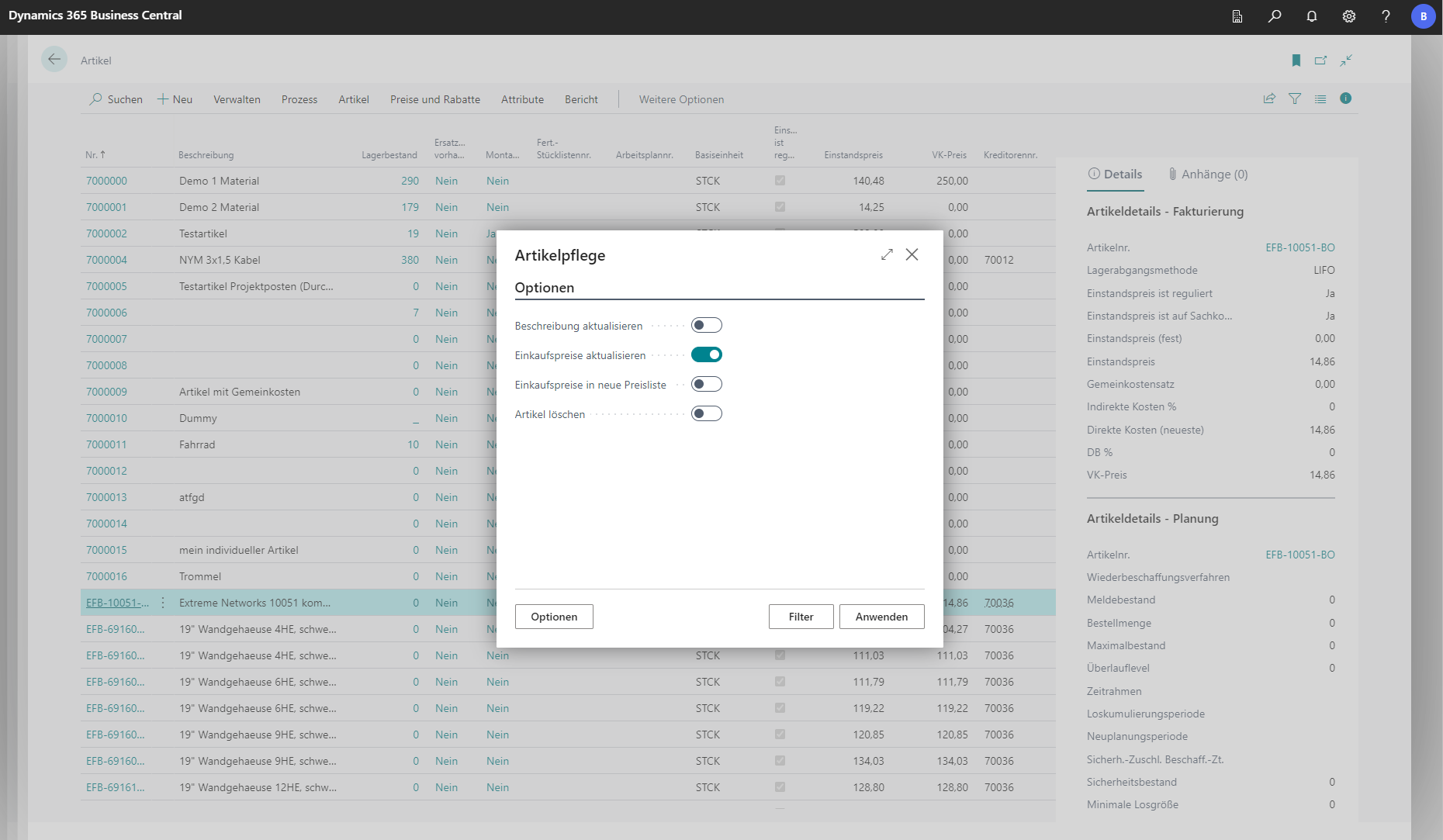Expand Weitere Optionen in action bar
The image size is (1443, 840).
(x=681, y=99)
